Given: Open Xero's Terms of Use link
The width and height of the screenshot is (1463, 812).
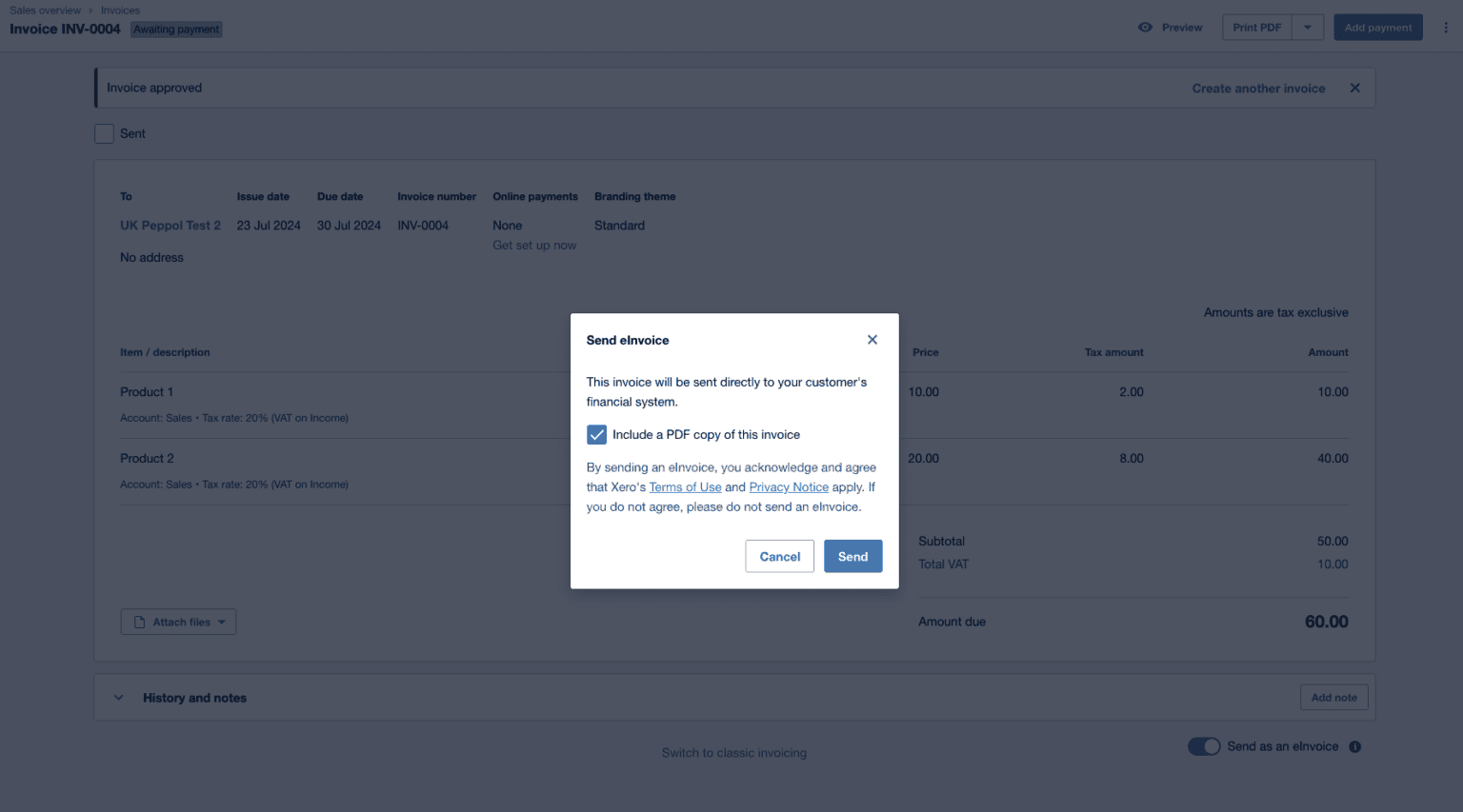Looking at the screenshot, I should click(685, 486).
